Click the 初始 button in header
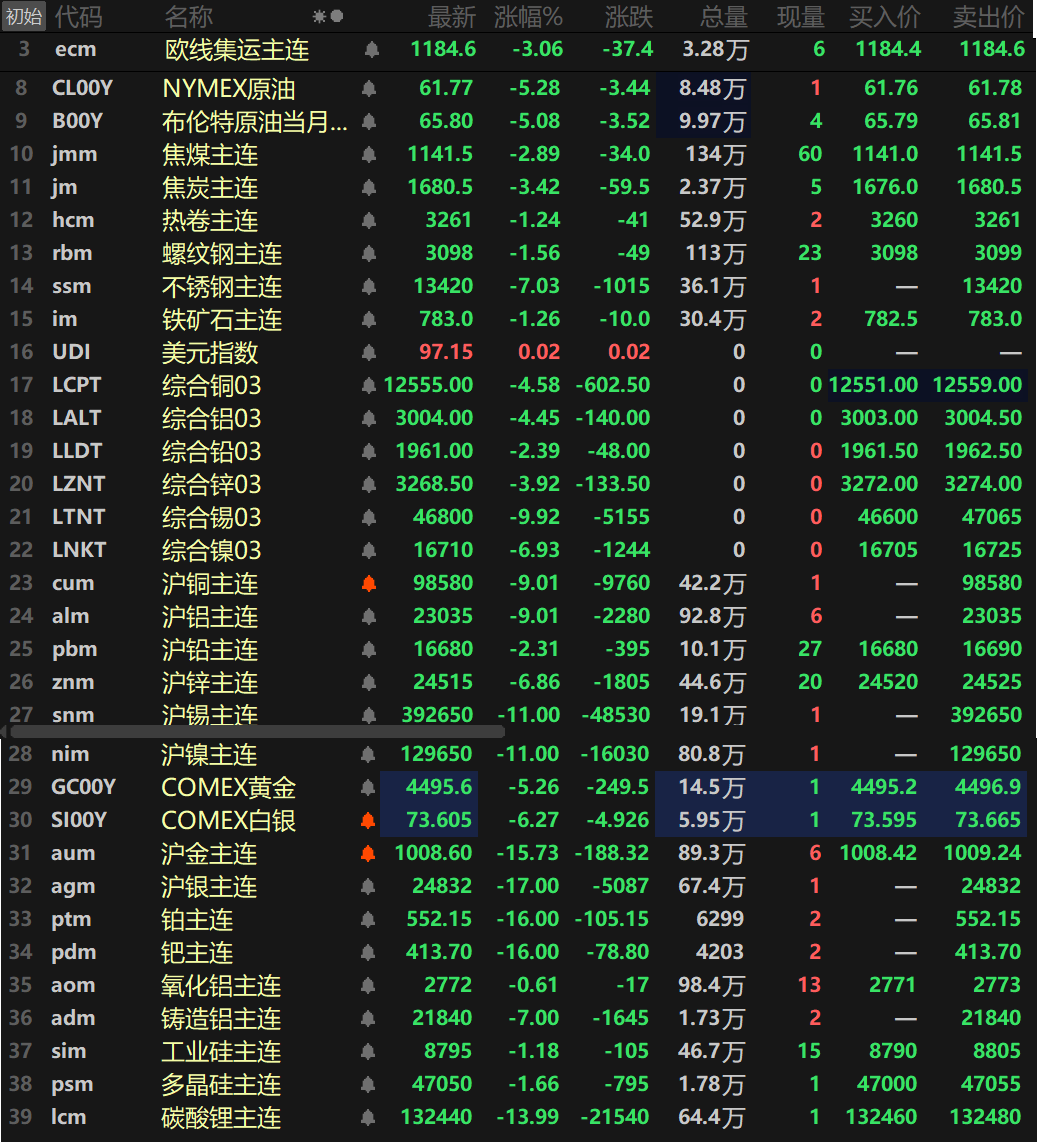1037x1142 pixels. pyautogui.click(x=24, y=16)
